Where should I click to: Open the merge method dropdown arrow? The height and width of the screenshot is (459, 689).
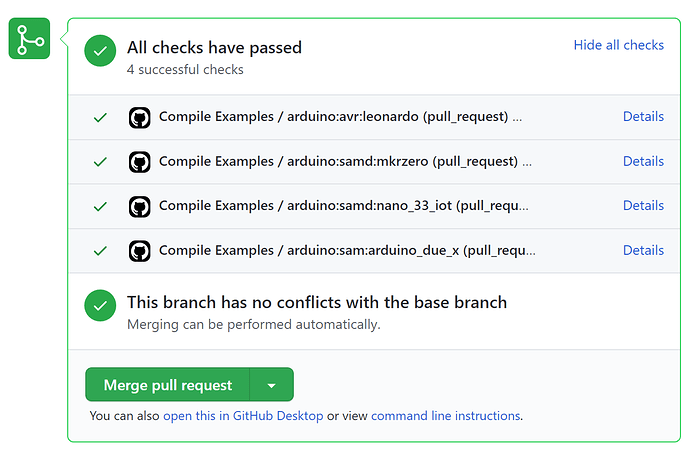tap(271, 385)
